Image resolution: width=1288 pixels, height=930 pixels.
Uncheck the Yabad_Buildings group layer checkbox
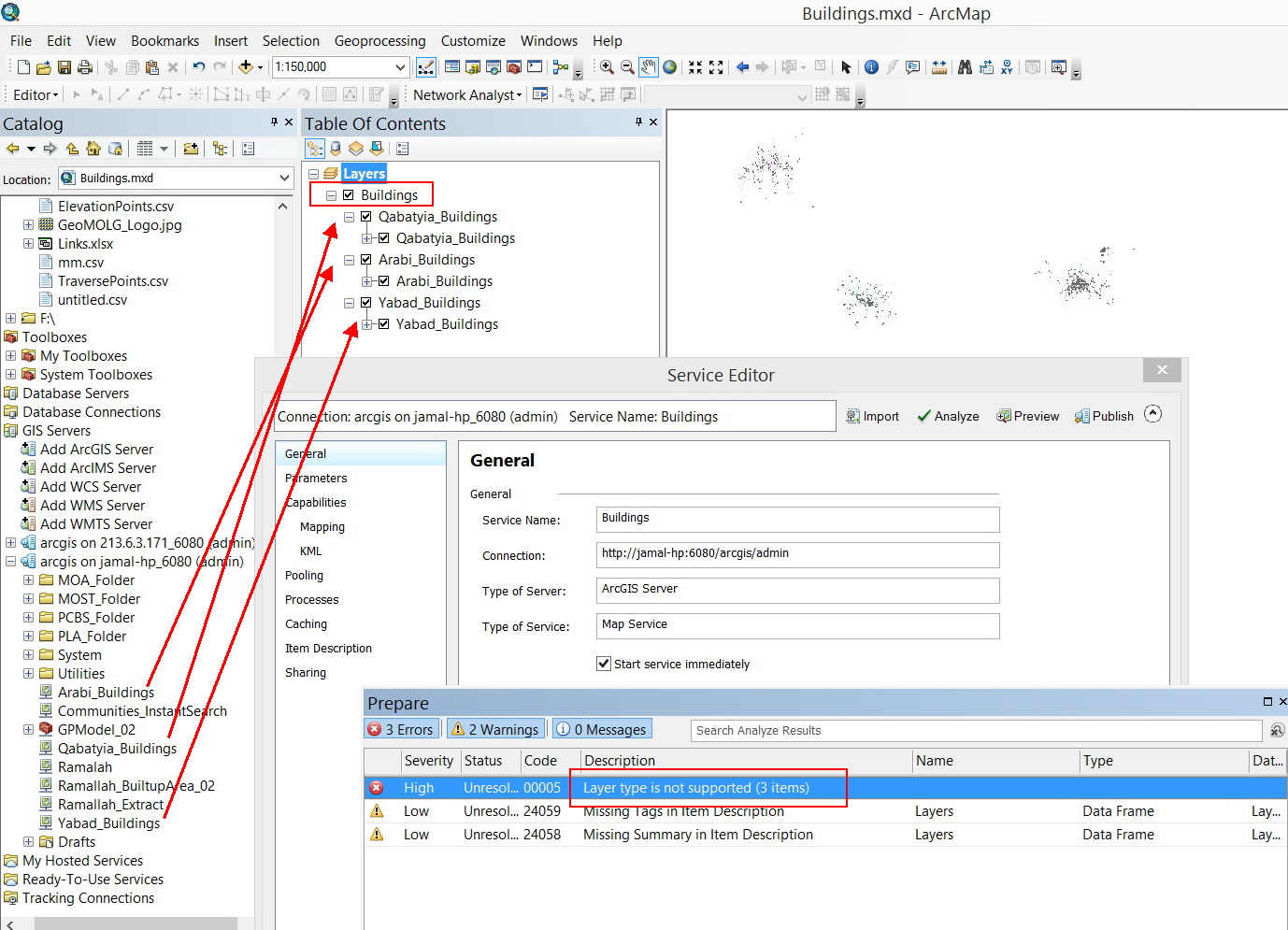pos(366,303)
